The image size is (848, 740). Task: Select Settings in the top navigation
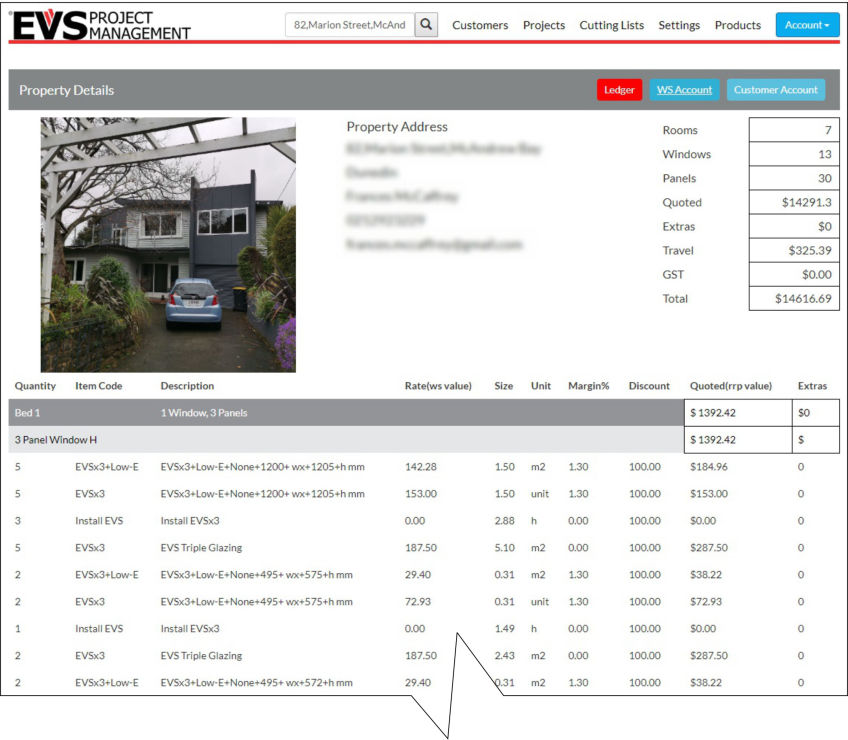(x=679, y=25)
